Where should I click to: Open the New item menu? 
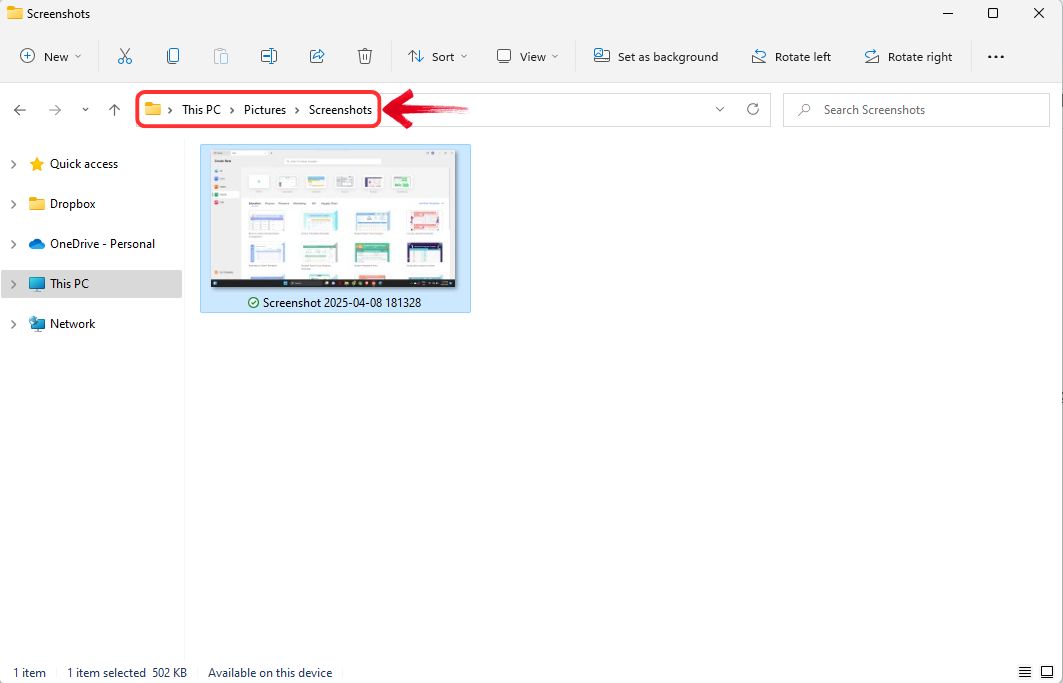click(50, 56)
